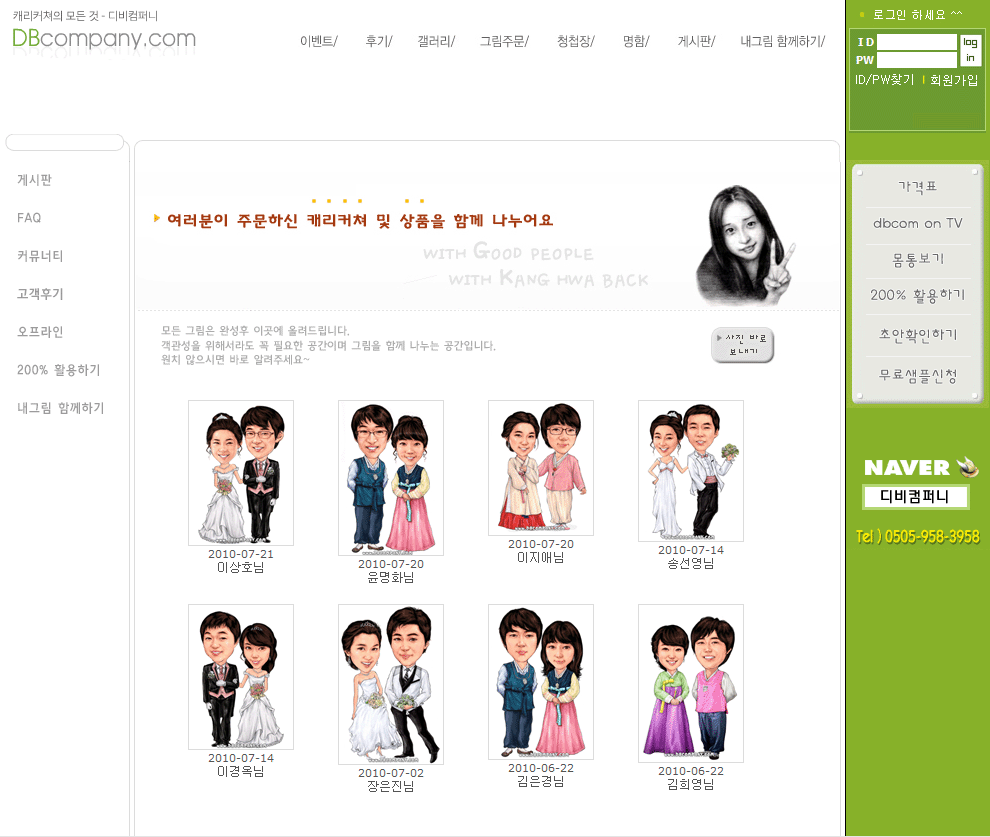990x837 pixels.
Task: Open 초안확인하기 in the right panel
Action: 918,335
